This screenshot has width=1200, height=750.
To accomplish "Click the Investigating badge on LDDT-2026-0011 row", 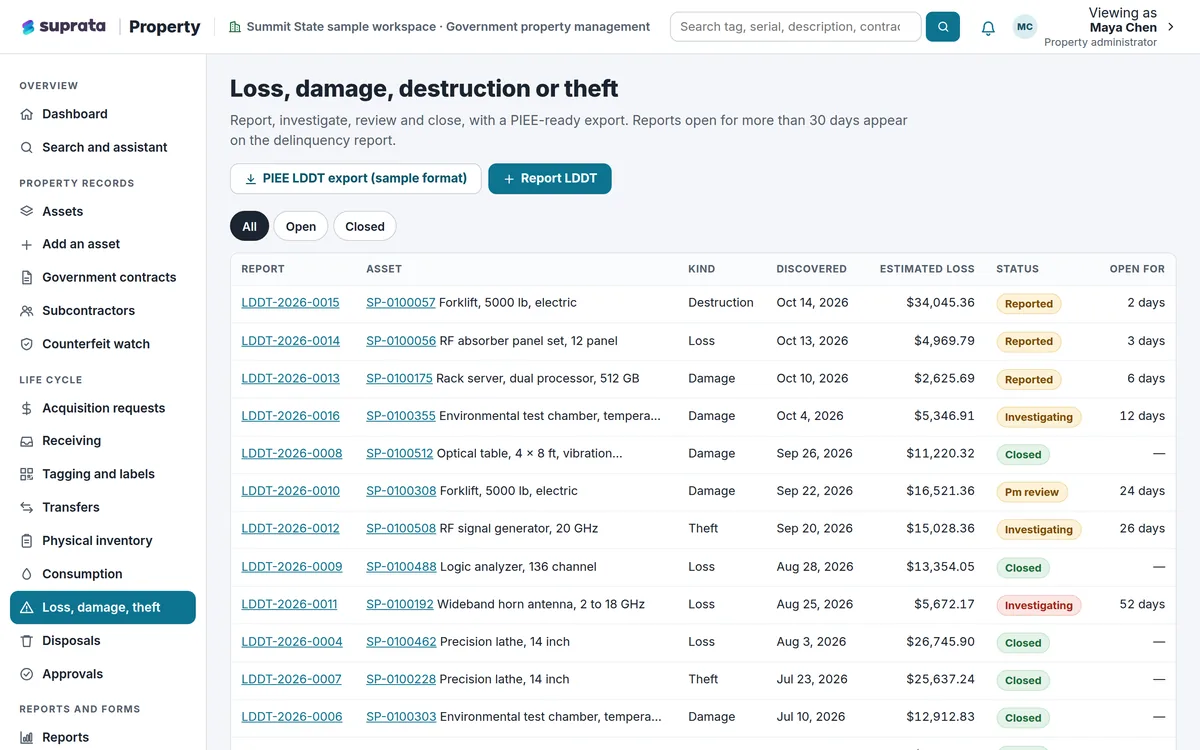I will click(1039, 605).
